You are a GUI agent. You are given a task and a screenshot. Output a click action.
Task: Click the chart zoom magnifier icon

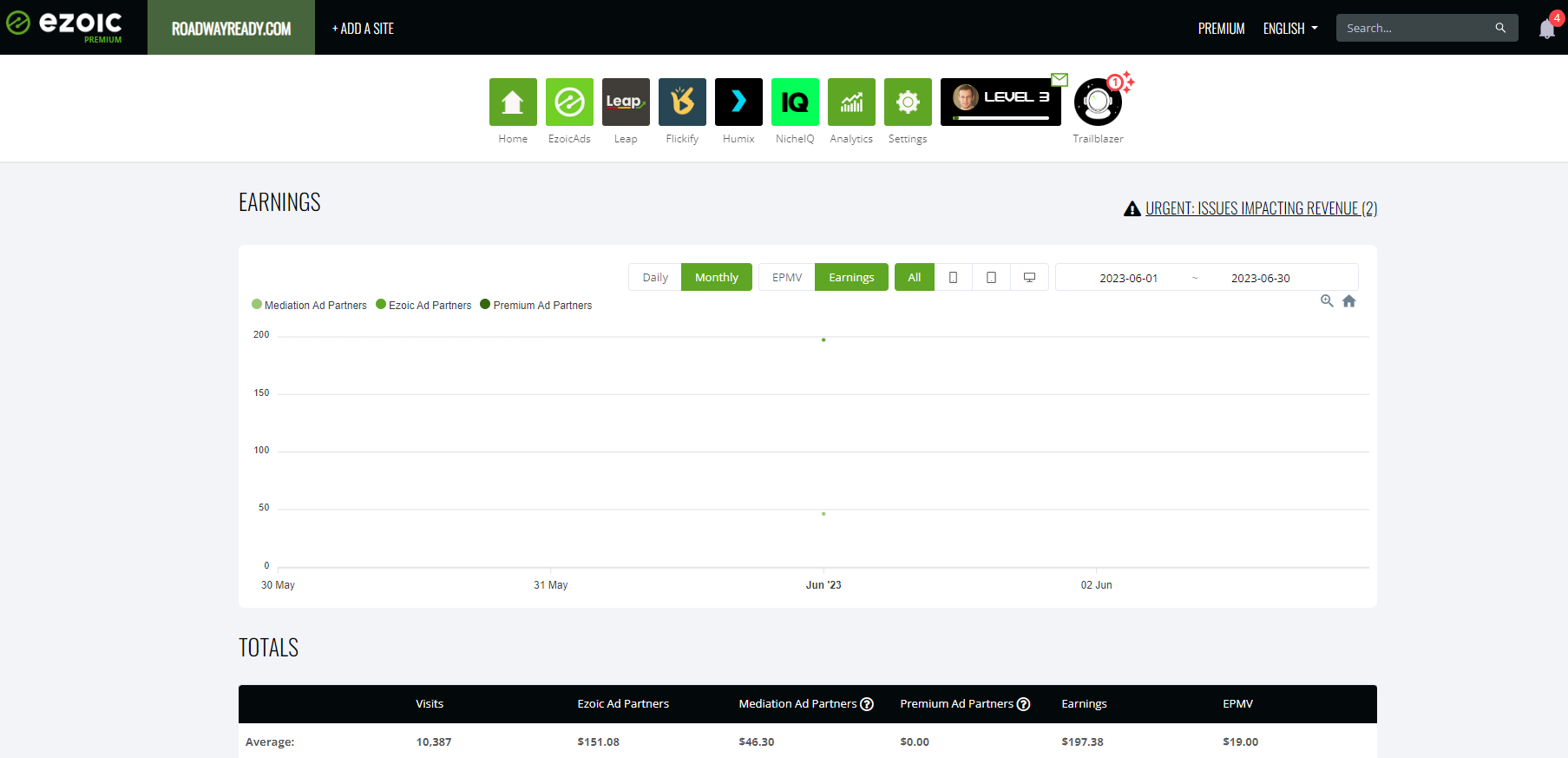click(x=1327, y=300)
